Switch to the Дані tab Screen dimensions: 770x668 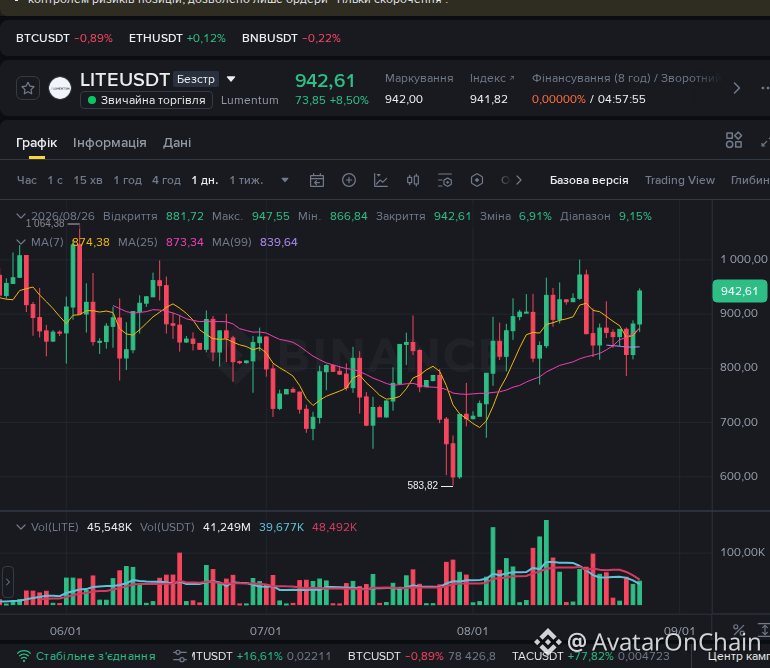(177, 143)
